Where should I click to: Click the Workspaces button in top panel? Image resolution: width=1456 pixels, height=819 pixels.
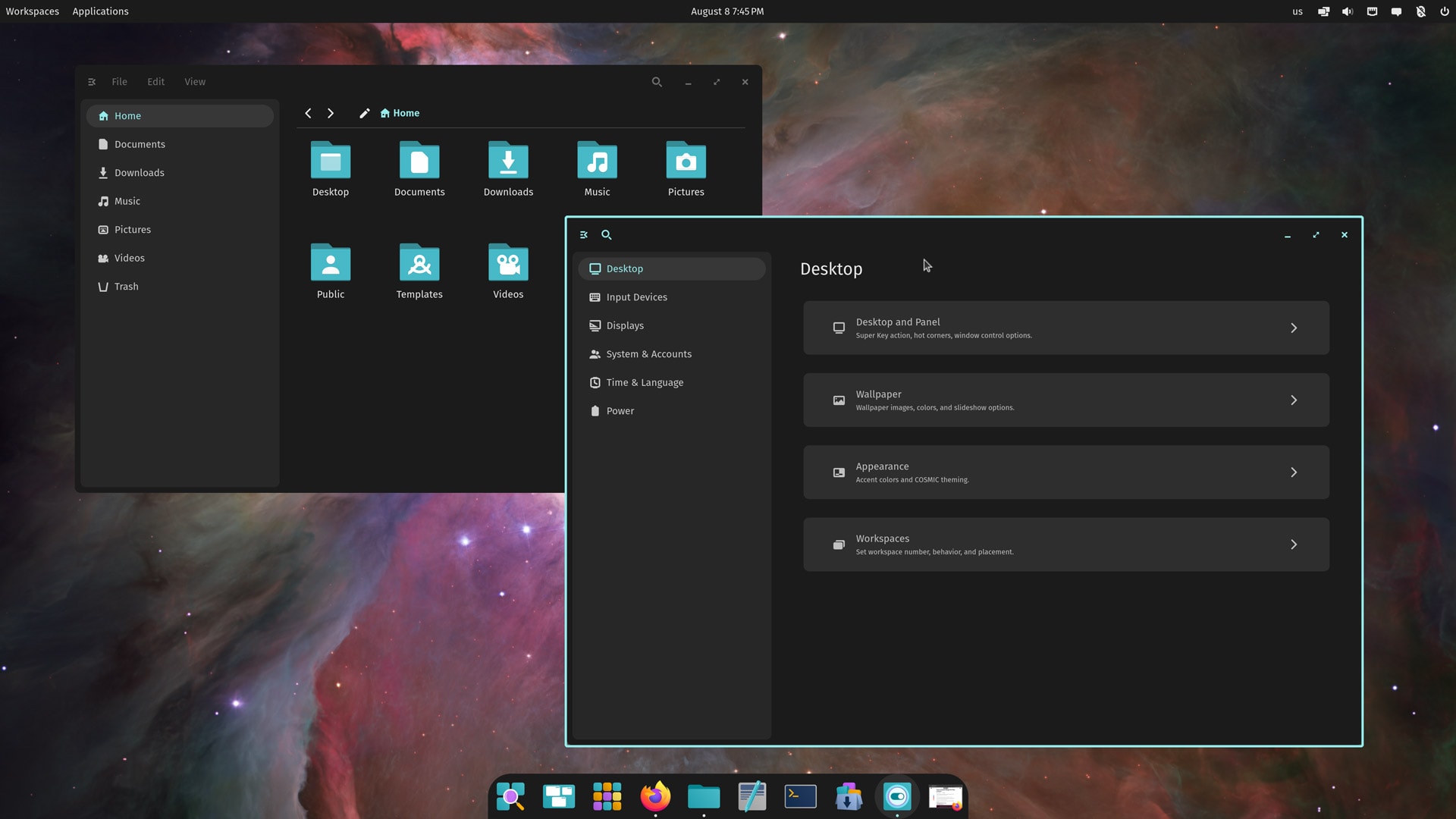click(33, 11)
